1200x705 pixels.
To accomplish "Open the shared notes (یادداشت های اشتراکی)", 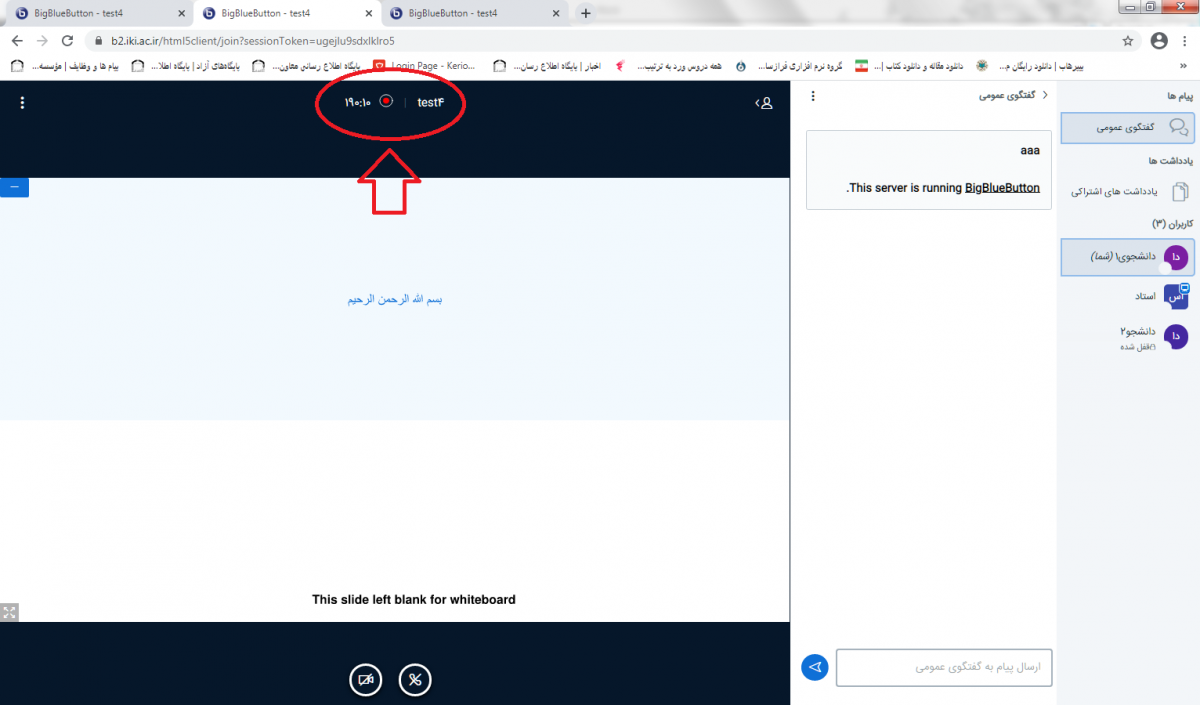I will tap(1128, 191).
